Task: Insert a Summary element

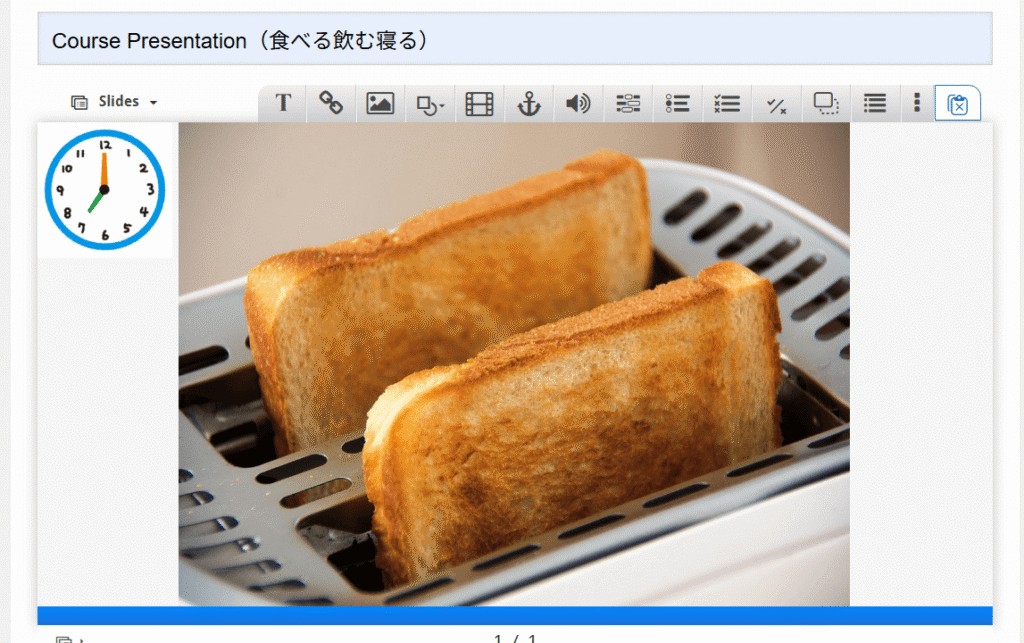Action: (875, 103)
